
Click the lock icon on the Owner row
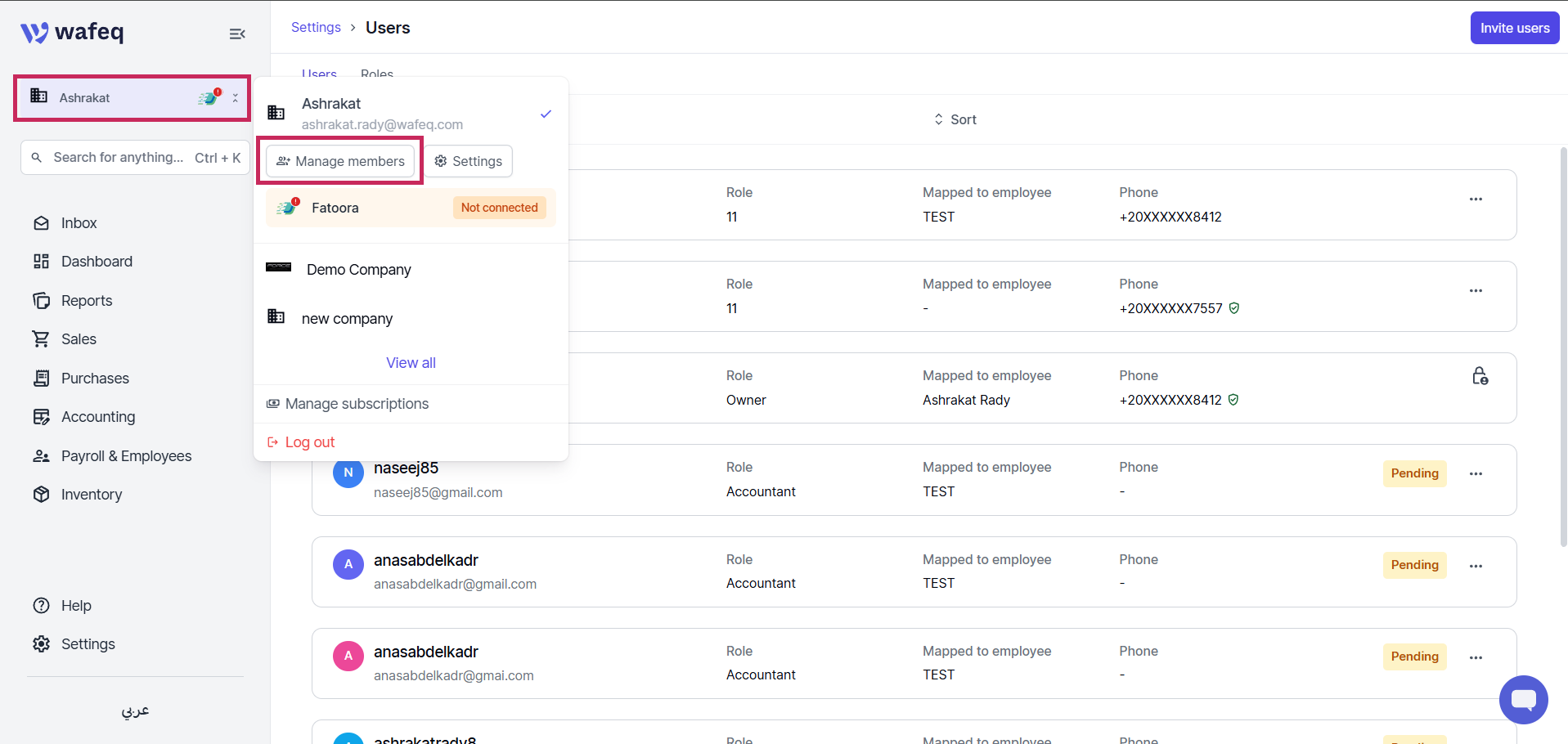[x=1480, y=376]
